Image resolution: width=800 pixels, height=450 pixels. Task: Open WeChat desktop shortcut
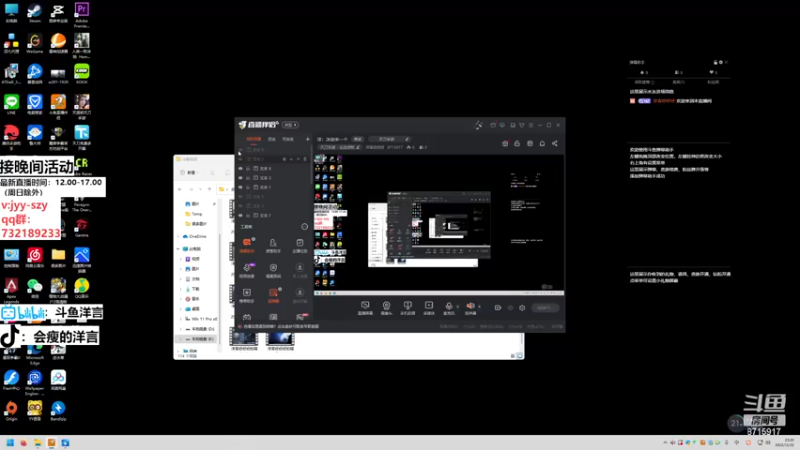(x=35, y=288)
